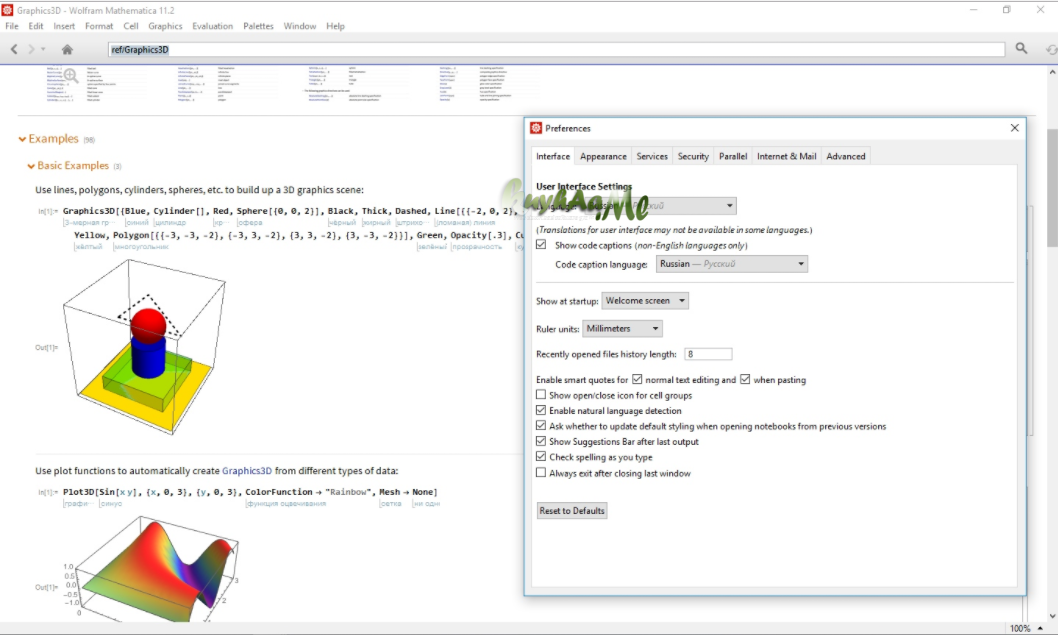Switch to the Advanced tab

(845, 156)
